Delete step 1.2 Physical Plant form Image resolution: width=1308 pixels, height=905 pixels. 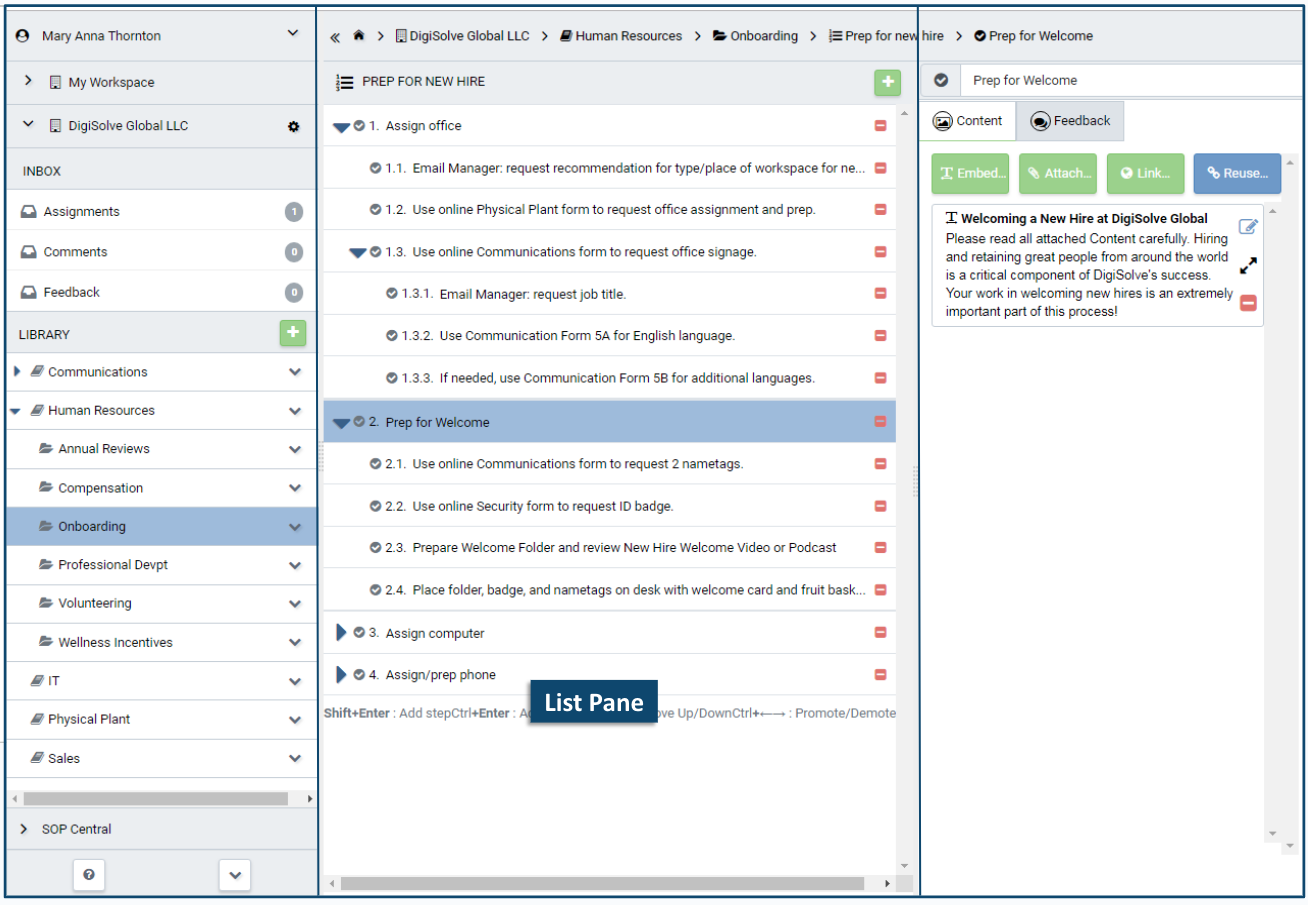coord(880,210)
